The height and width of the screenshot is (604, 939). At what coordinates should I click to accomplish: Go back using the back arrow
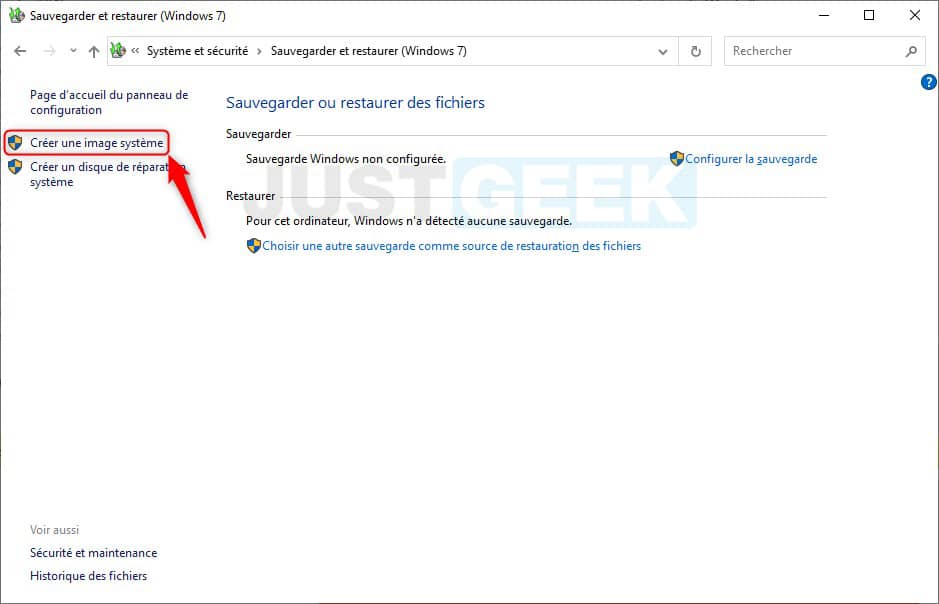pos(20,51)
